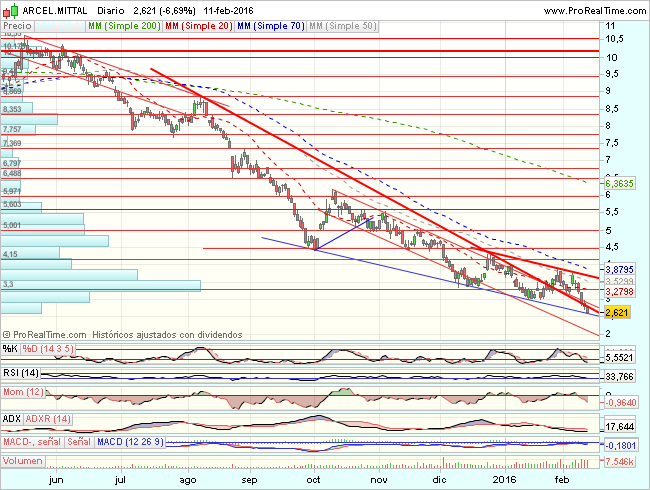Click the 4,15 volume profile price label
The image size is (650, 490).
pyautogui.click(x=10, y=254)
